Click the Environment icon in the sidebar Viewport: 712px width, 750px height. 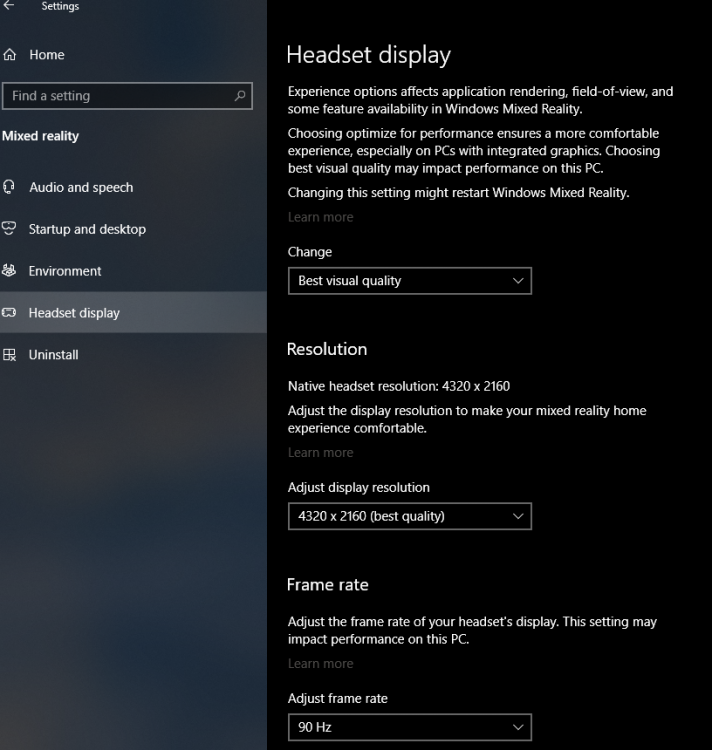point(9,271)
